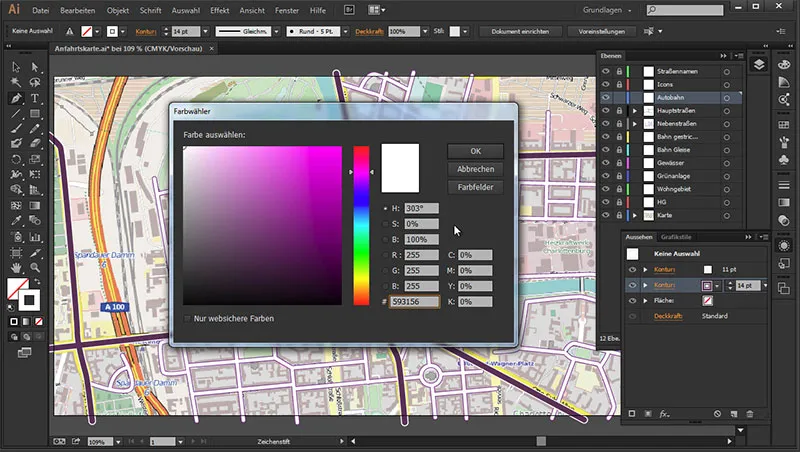Viewport: 800px width, 452px height.
Task: Open the Fenster menu
Action: pos(287,10)
